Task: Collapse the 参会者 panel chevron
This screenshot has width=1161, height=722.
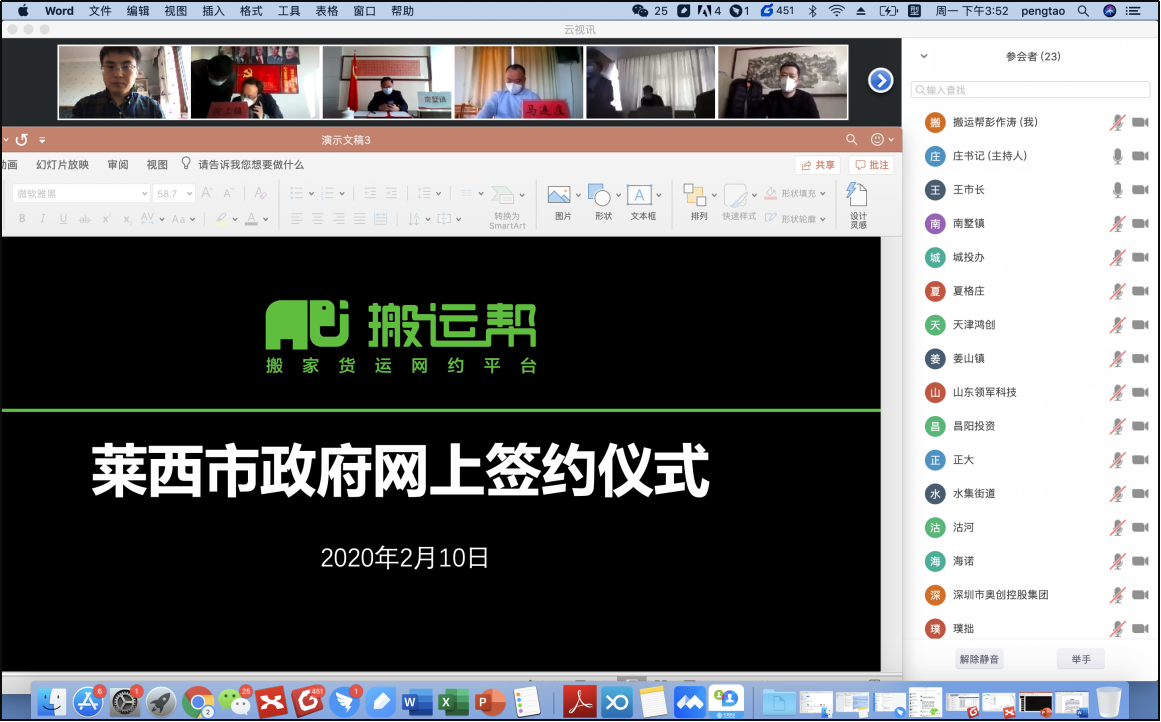Action: point(924,57)
